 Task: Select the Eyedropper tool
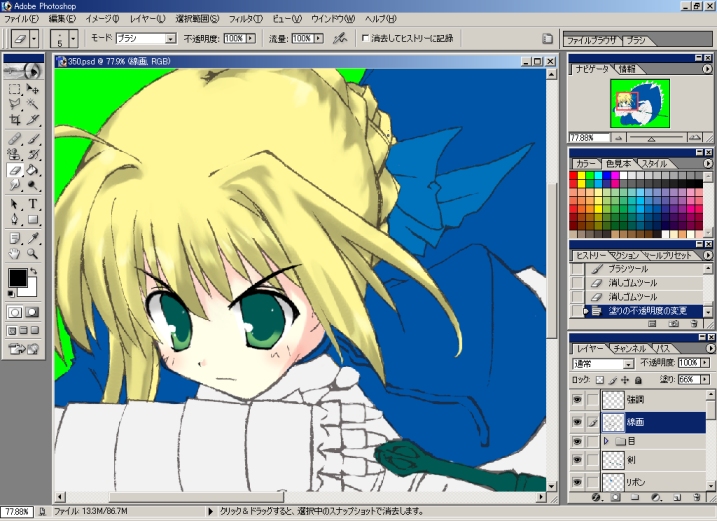pos(32,238)
